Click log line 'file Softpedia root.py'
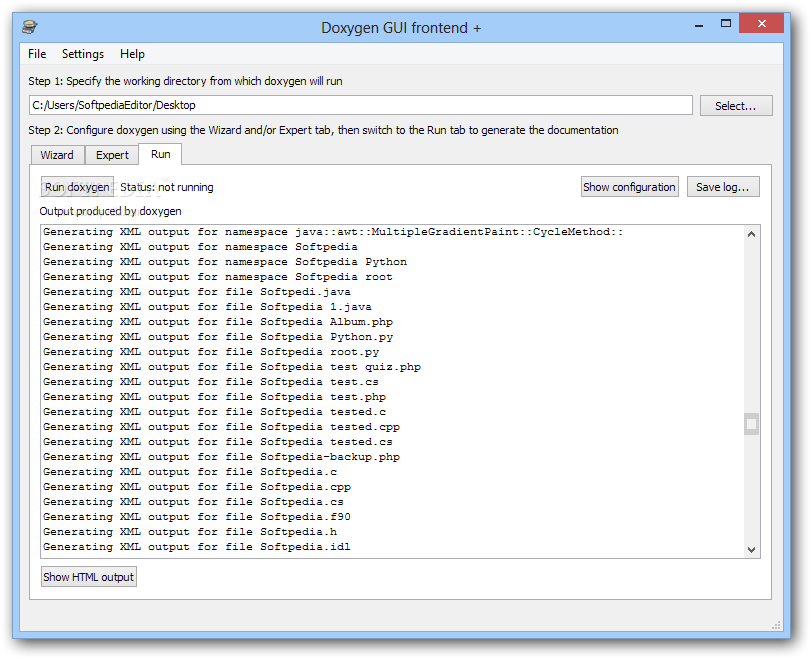Image resolution: width=811 pixels, height=659 pixels. click(211, 352)
